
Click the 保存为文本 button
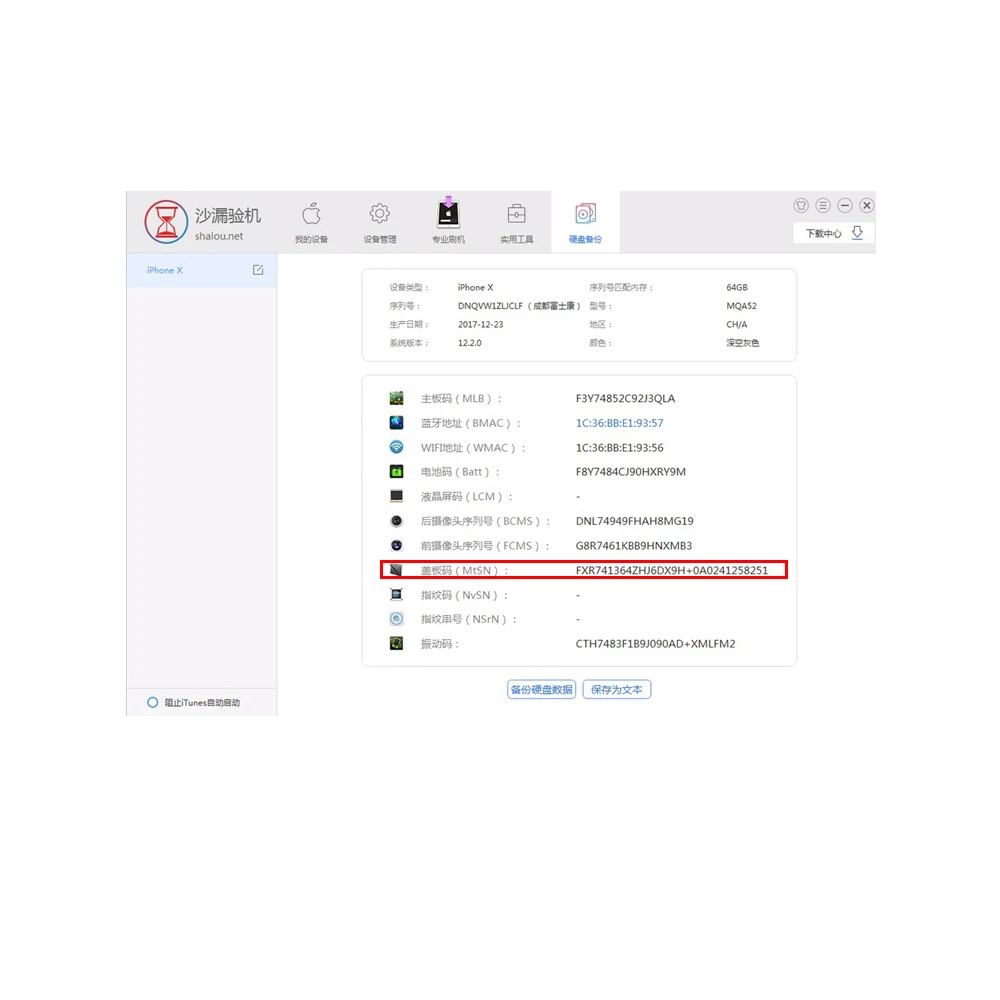click(617, 689)
